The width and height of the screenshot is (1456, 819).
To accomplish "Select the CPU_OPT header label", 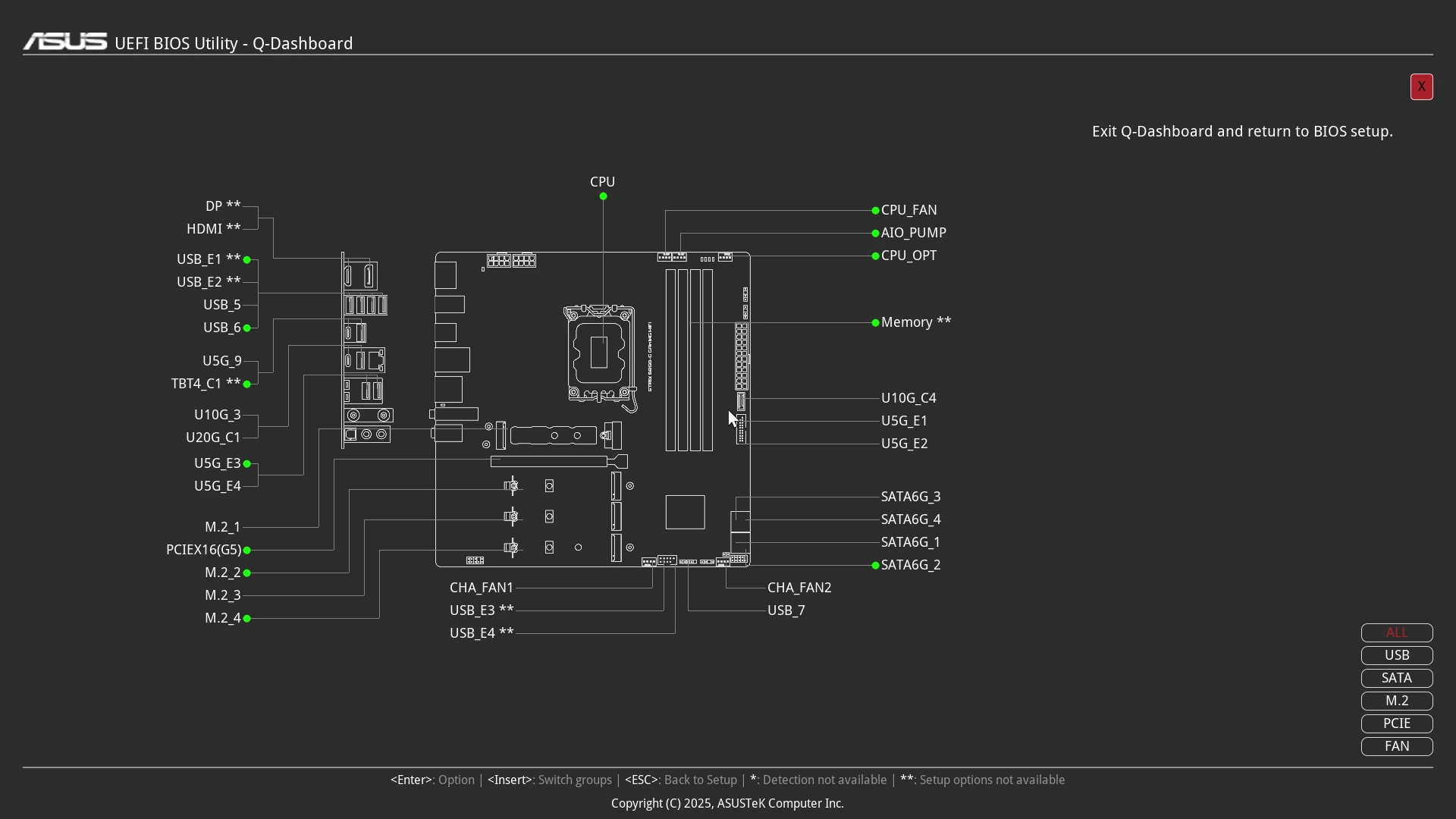I will coord(908,256).
